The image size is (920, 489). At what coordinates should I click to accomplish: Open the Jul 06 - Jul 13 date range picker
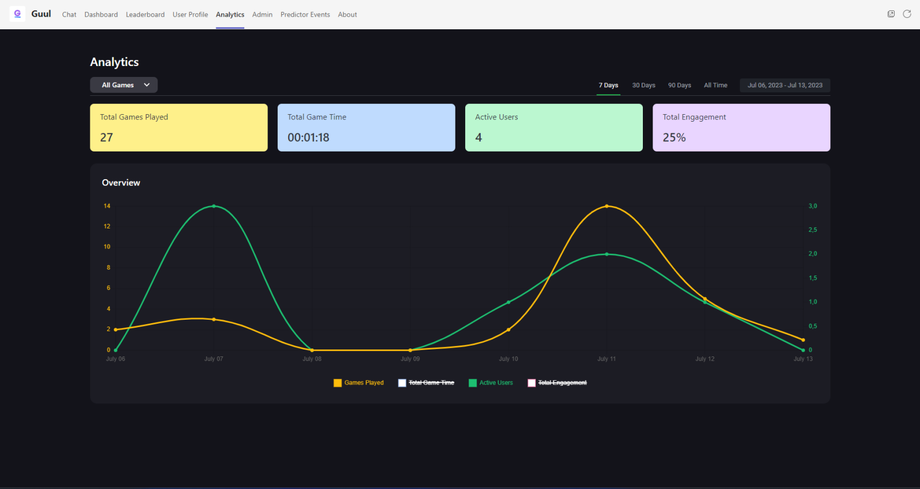click(784, 85)
